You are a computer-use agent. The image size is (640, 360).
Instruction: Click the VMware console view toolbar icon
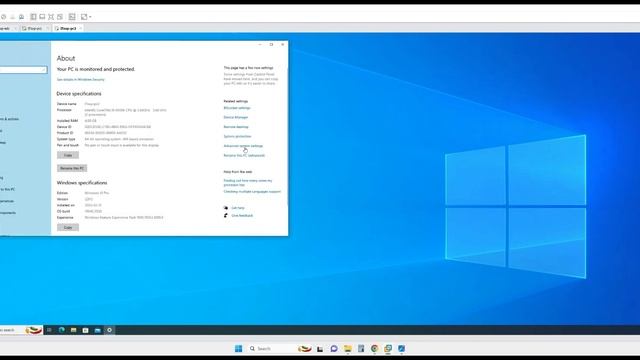(x=72, y=17)
